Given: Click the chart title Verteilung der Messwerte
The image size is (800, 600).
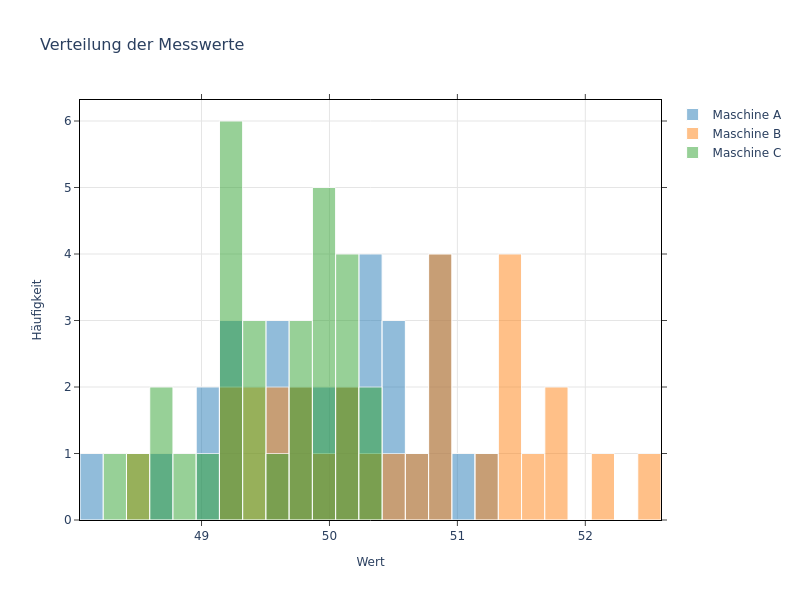Looking at the screenshot, I should 142,44.
